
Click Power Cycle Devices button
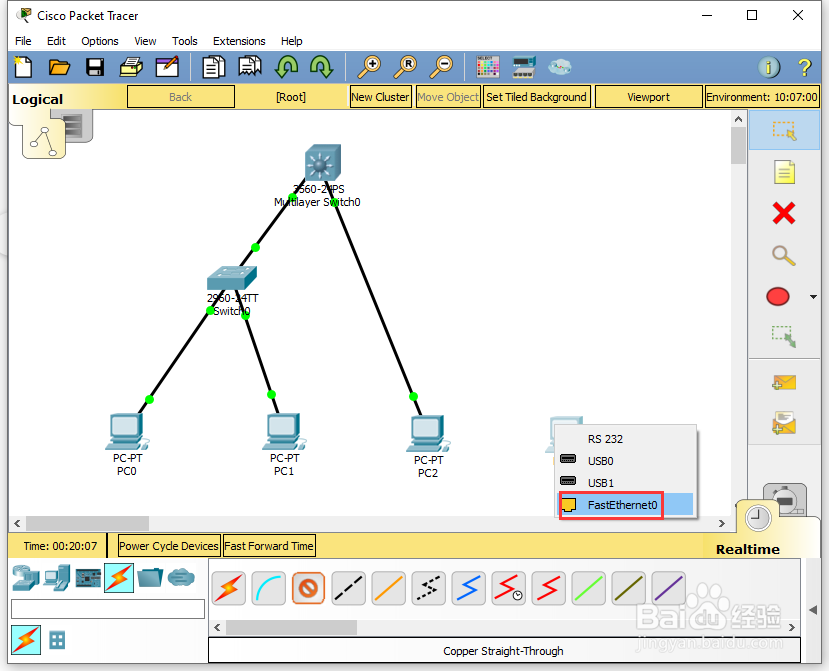point(169,546)
